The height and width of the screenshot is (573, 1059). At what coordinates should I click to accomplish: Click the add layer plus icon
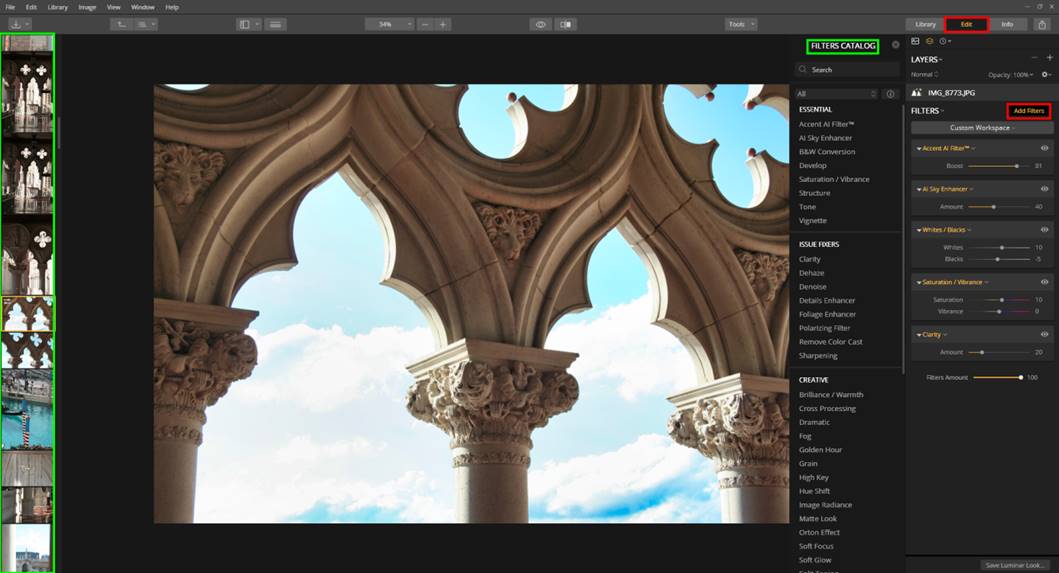(1050, 58)
